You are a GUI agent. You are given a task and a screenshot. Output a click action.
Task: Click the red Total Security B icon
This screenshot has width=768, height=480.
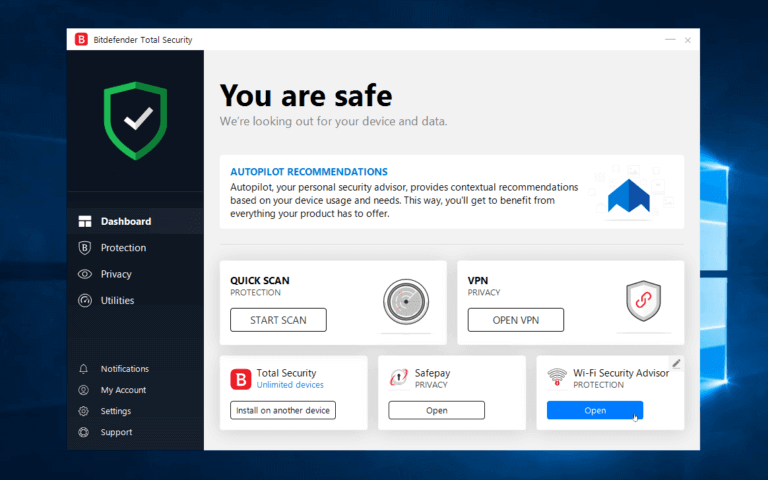coord(241,378)
